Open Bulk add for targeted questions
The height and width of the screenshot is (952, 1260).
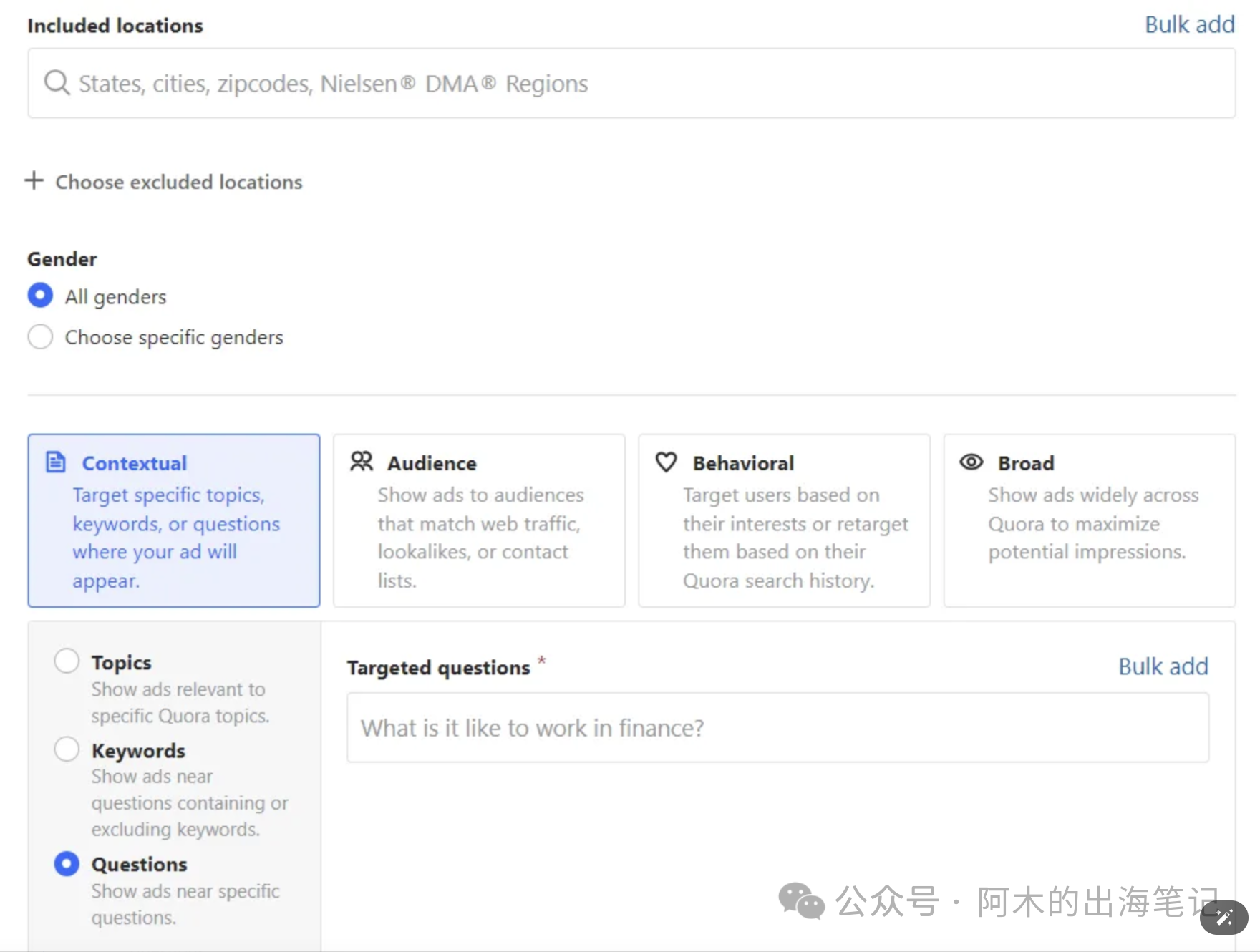(1163, 666)
